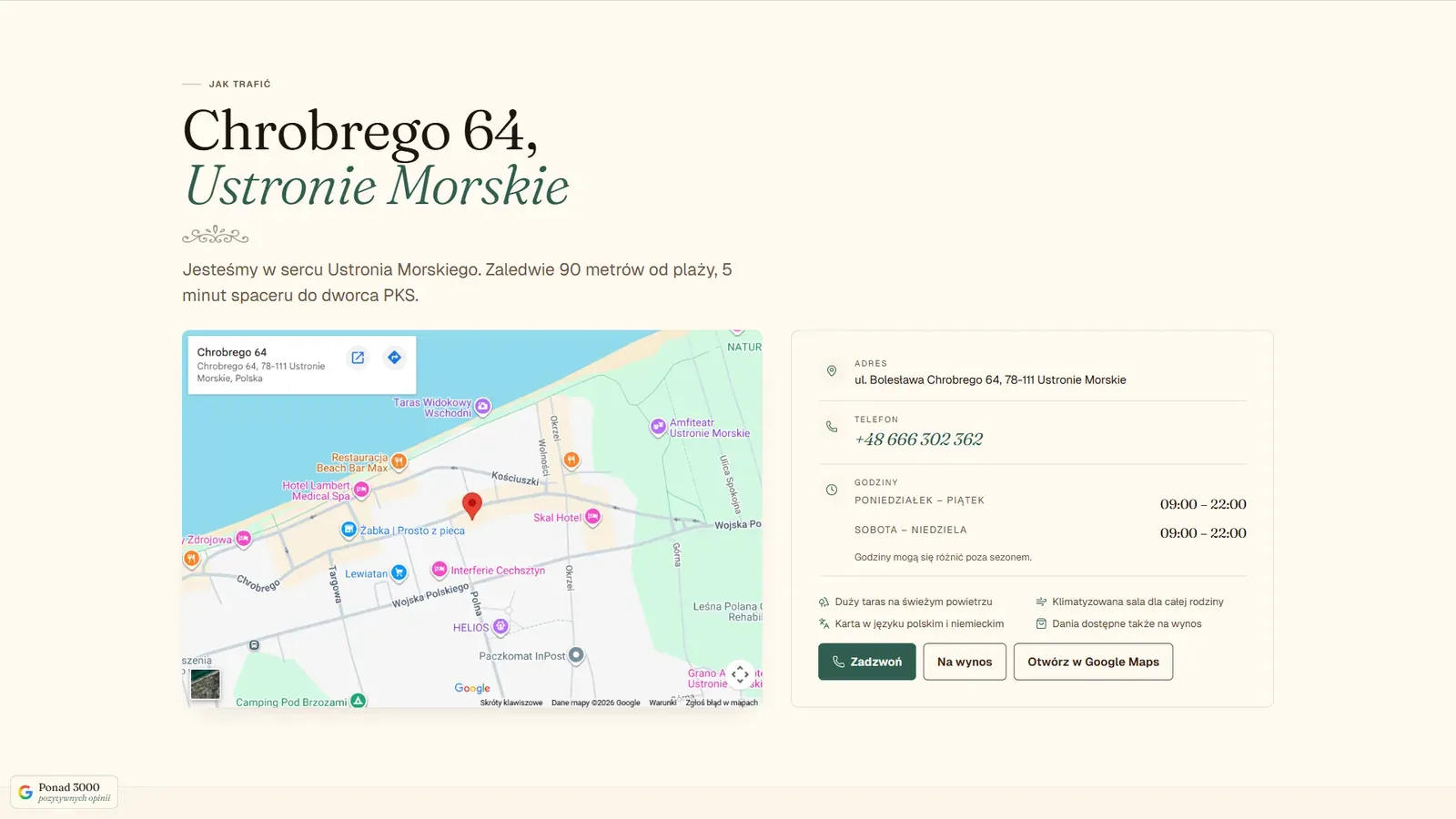Click the Żabka store marker icon
This screenshot has width=1456, height=819.
point(349,530)
